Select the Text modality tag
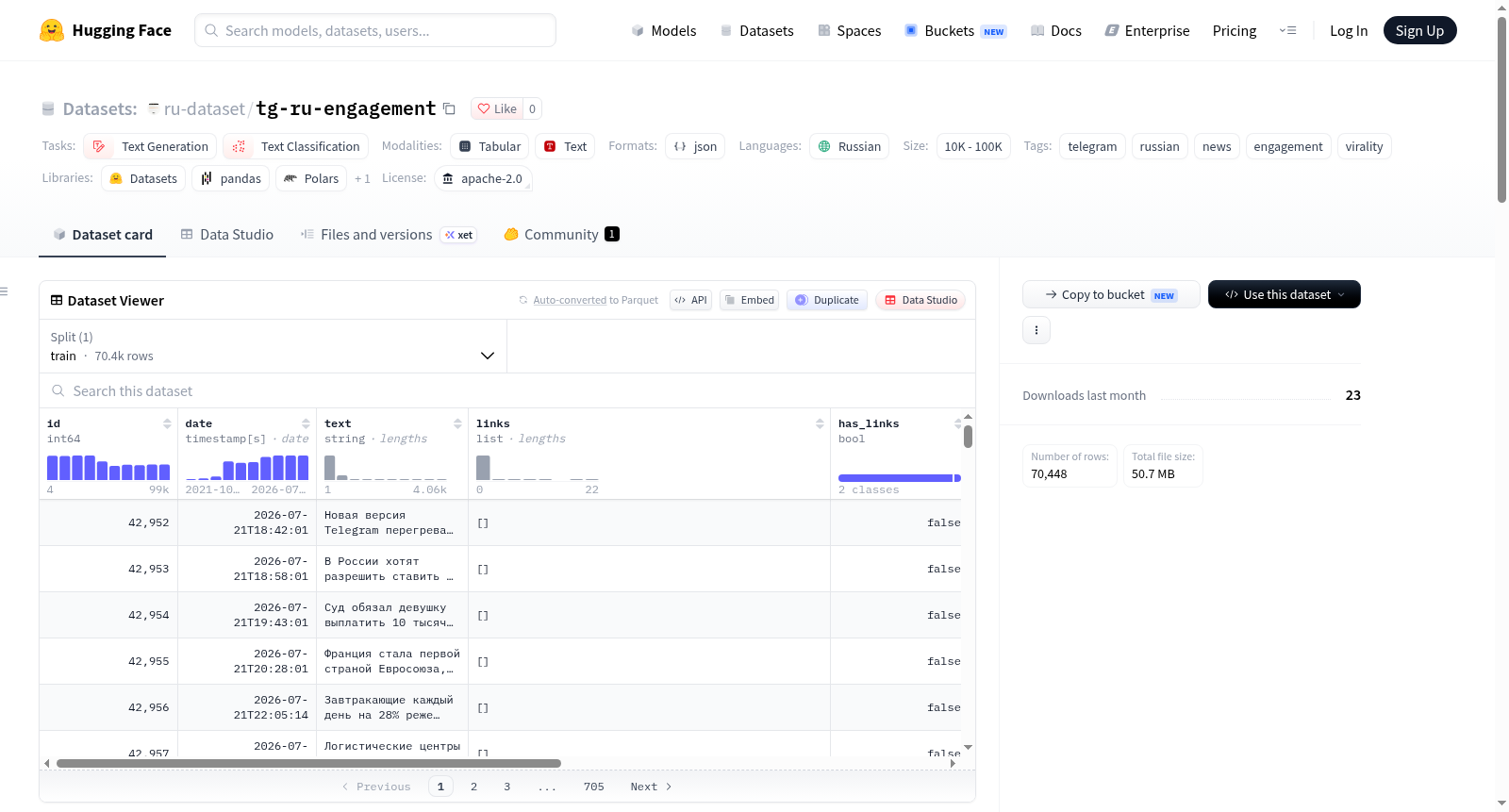This screenshot has width=1509, height=812. [565, 146]
